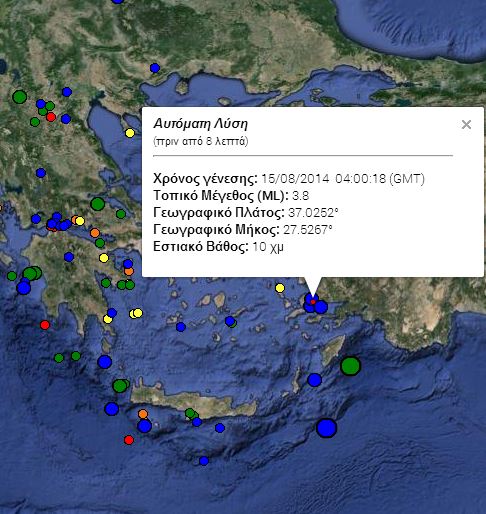
Task: Open the blue marker in the western Cyclades
Action: tap(181, 327)
